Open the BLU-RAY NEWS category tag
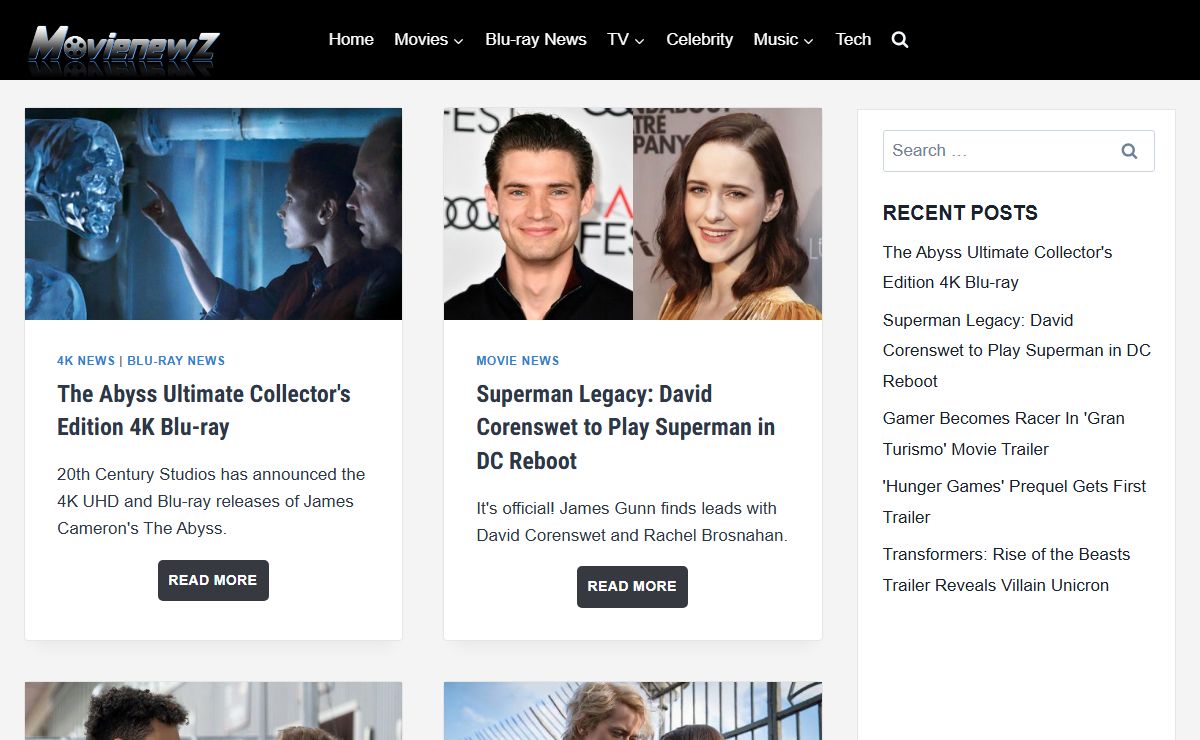1200x740 pixels. (x=176, y=361)
